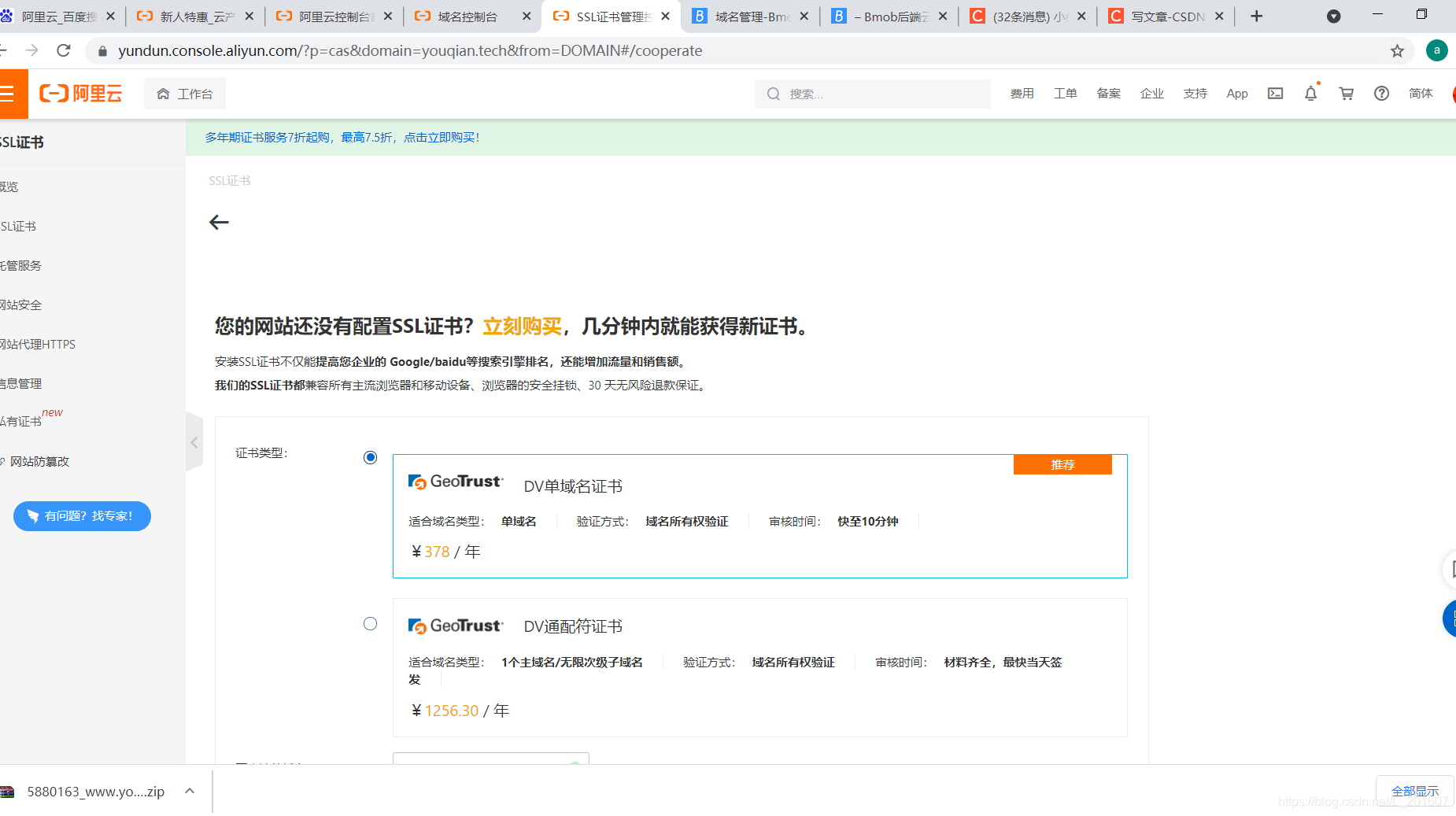Open the 支持 menu

1195,94
